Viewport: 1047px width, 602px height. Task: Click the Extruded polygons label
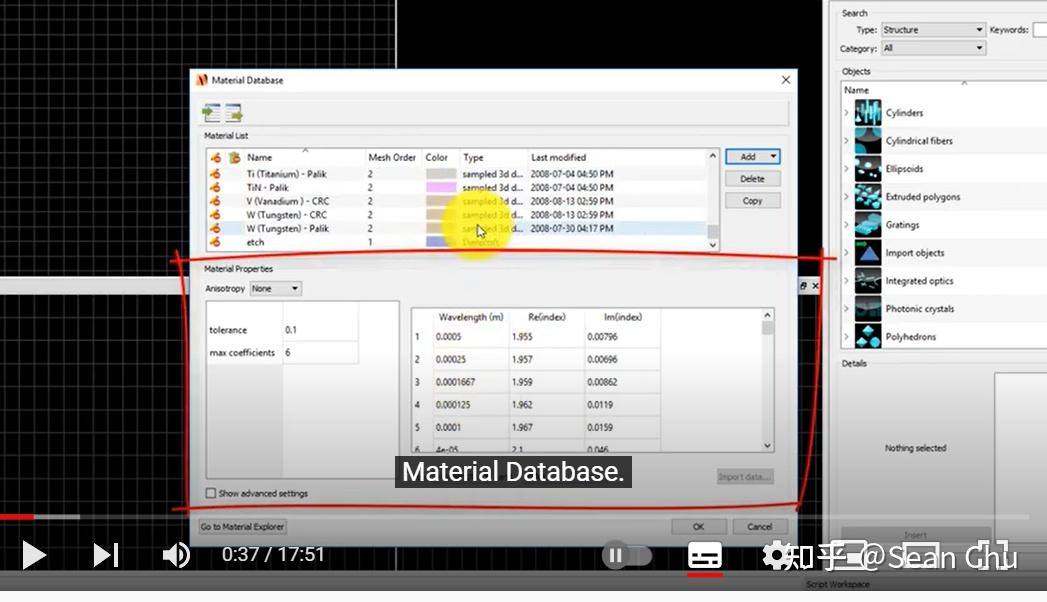923,197
